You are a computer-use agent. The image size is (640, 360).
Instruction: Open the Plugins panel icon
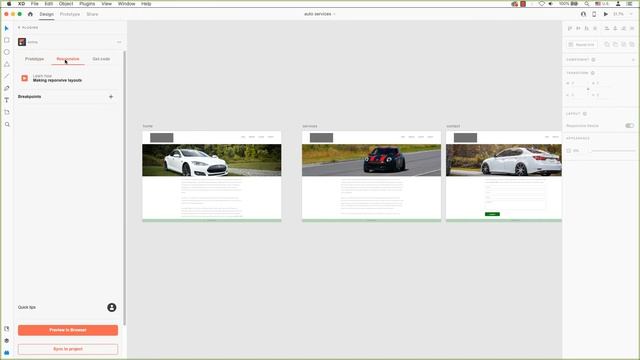click(7, 352)
